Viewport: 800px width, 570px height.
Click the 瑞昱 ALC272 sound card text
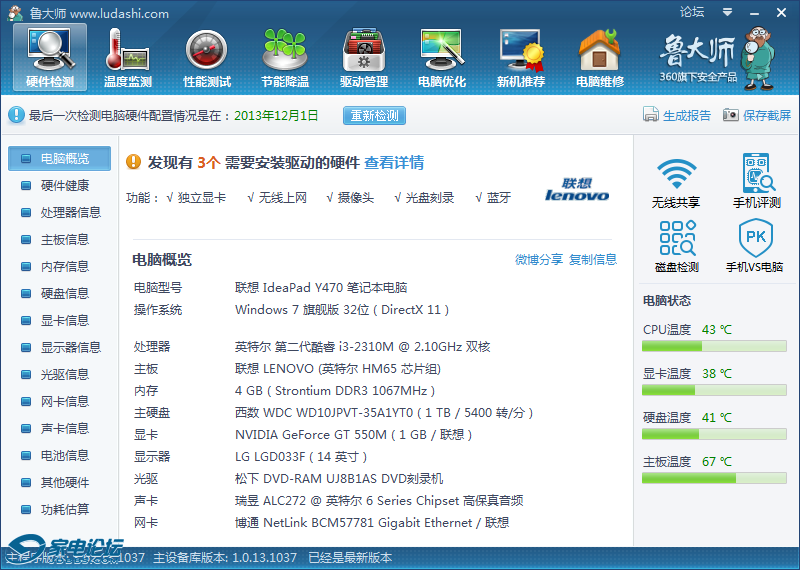point(379,501)
